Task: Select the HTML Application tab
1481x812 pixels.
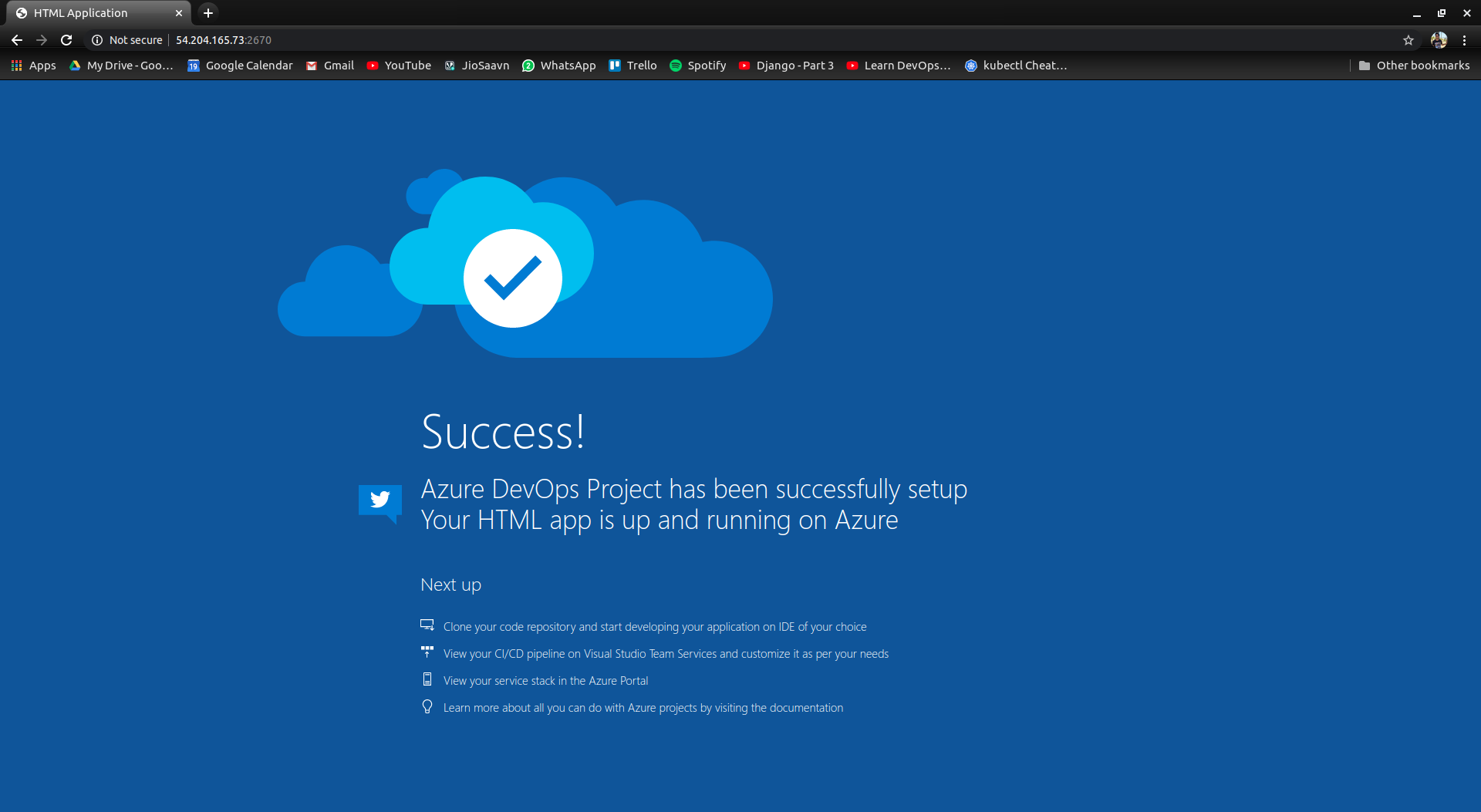Action: (x=99, y=13)
